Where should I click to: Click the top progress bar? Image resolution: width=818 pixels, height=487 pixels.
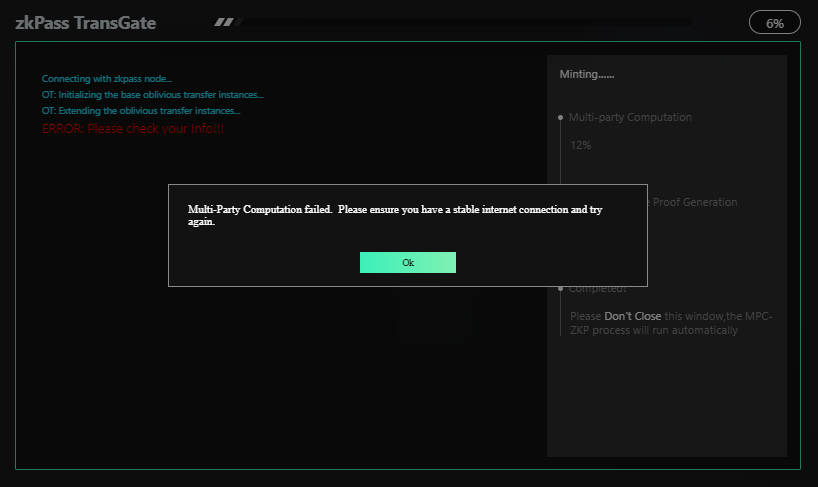(453, 22)
